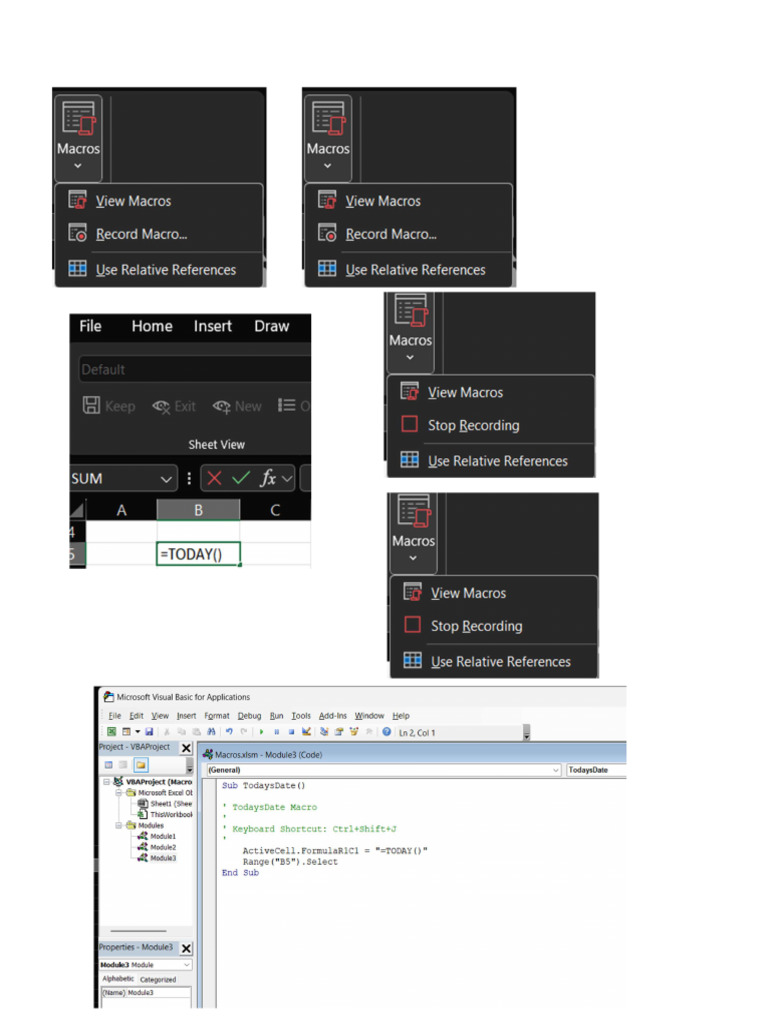
Task: Click the Reset stop icon in VBA toolbar
Action: tap(291, 731)
